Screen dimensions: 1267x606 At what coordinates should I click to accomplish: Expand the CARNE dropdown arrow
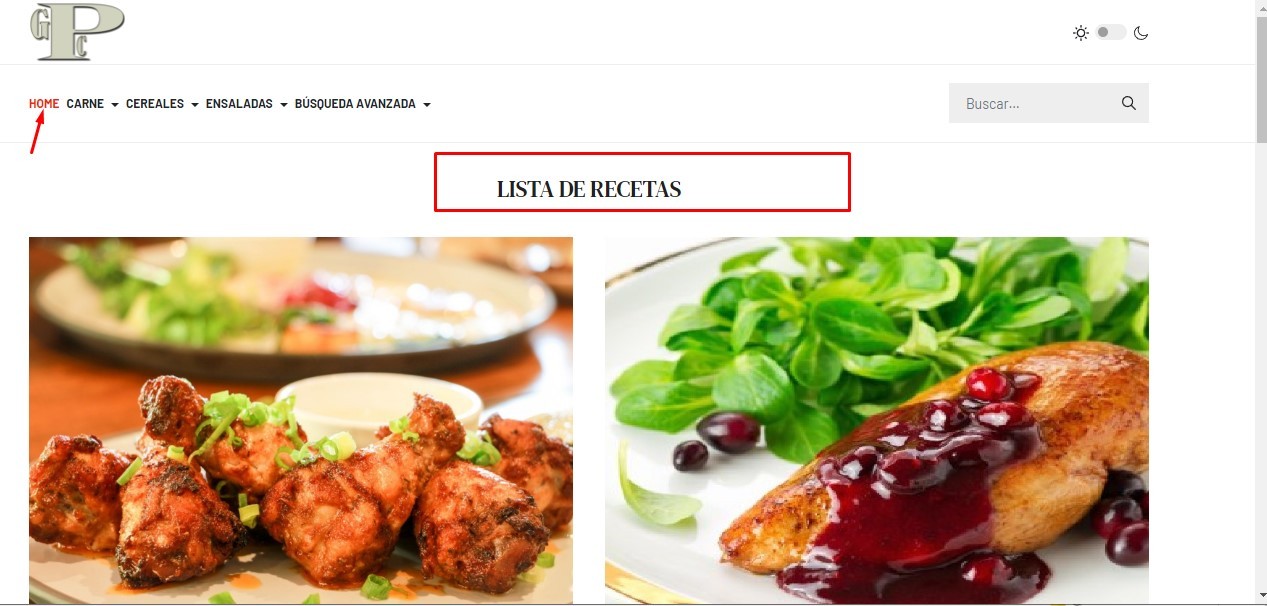coord(115,105)
